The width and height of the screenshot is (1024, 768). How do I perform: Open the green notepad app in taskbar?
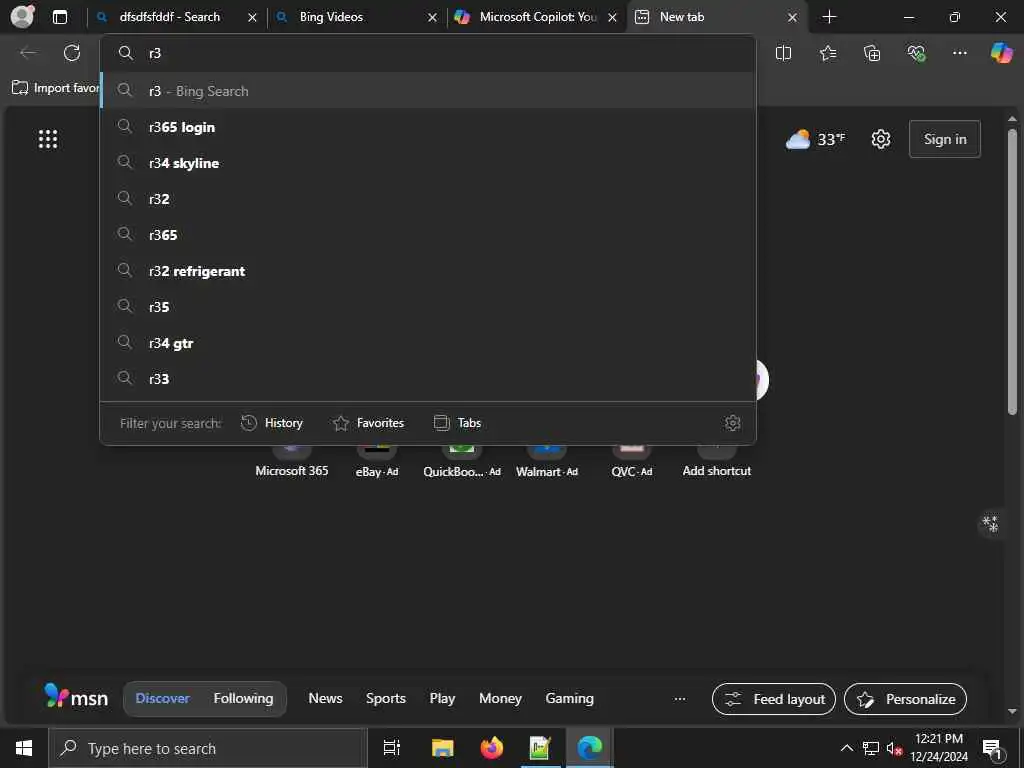pos(540,748)
